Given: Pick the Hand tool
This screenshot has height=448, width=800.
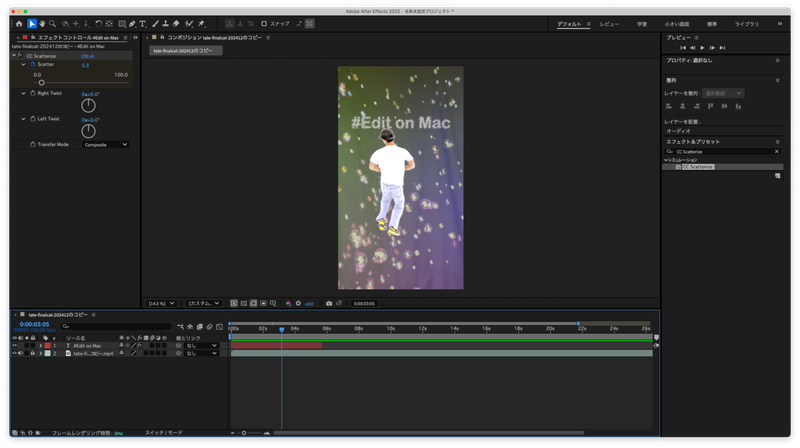Looking at the screenshot, I should [x=42, y=23].
